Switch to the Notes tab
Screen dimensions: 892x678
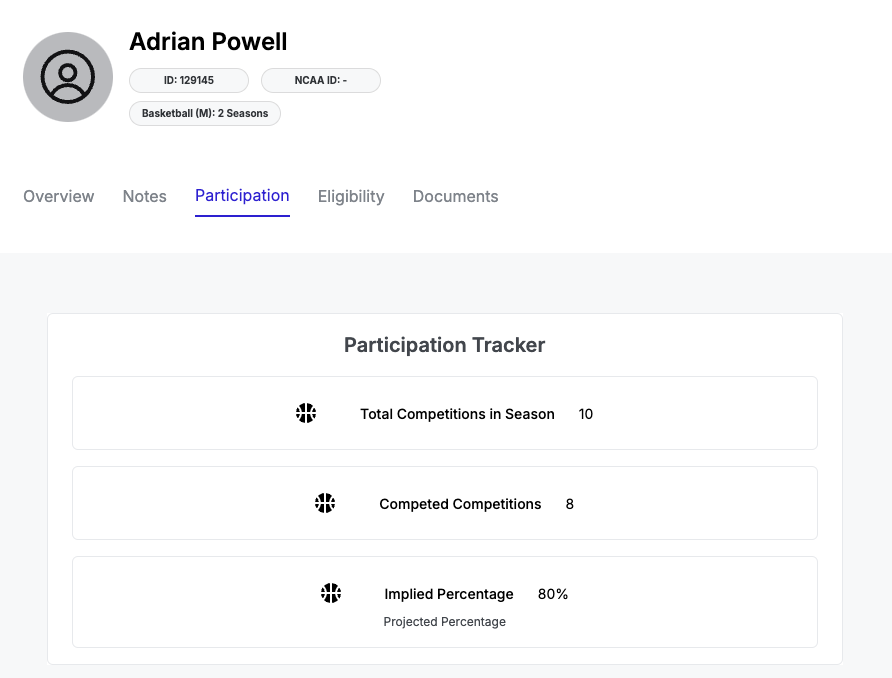[x=145, y=196]
